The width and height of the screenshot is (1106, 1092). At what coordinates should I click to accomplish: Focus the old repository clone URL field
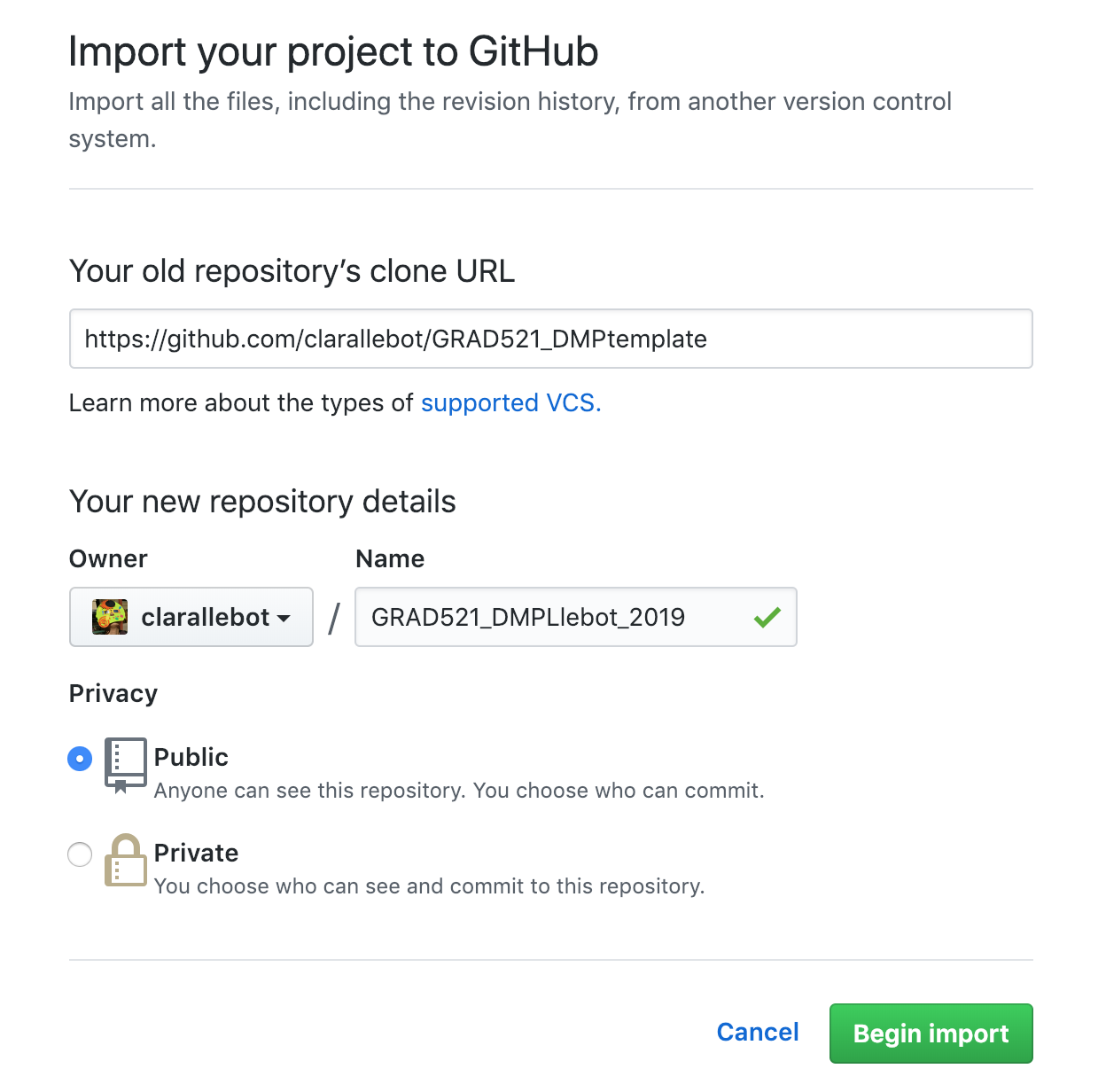pyautogui.click(x=550, y=339)
